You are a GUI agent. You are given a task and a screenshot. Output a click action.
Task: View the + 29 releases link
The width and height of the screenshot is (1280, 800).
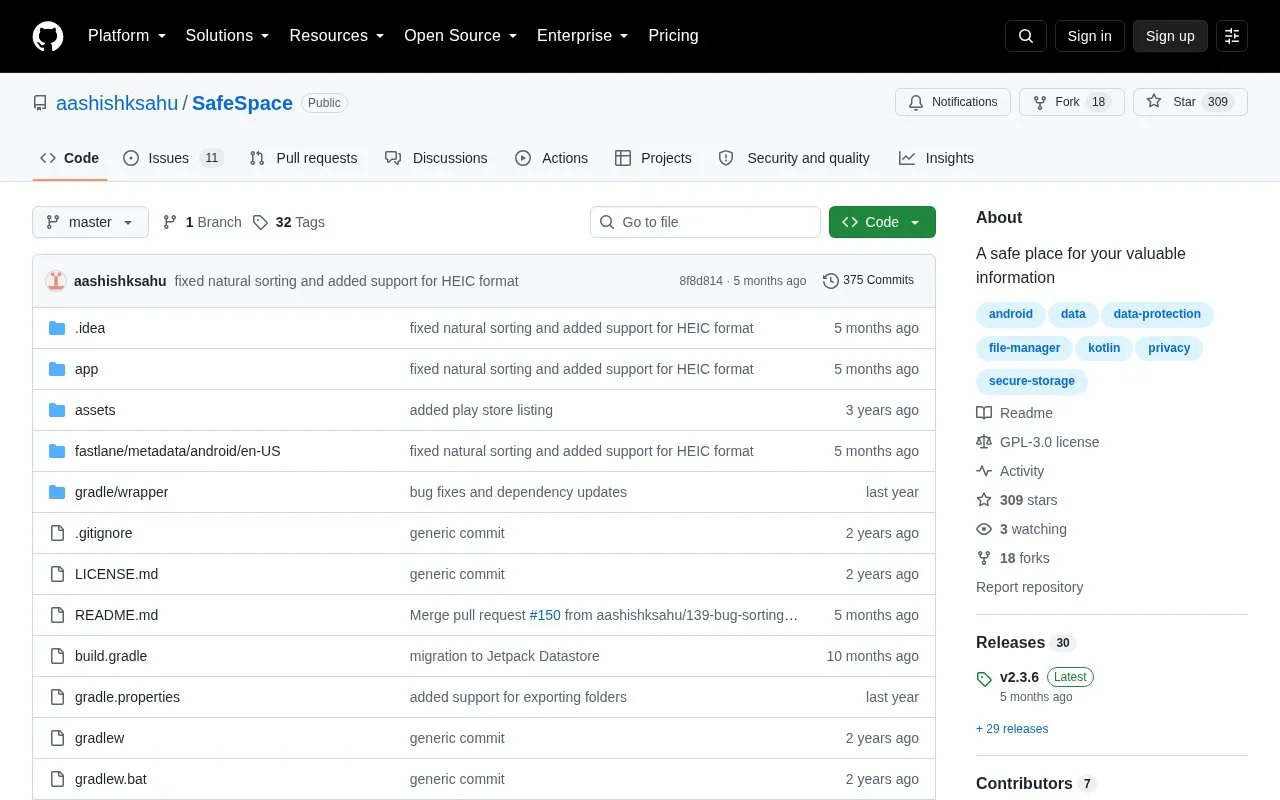pyautogui.click(x=1012, y=729)
